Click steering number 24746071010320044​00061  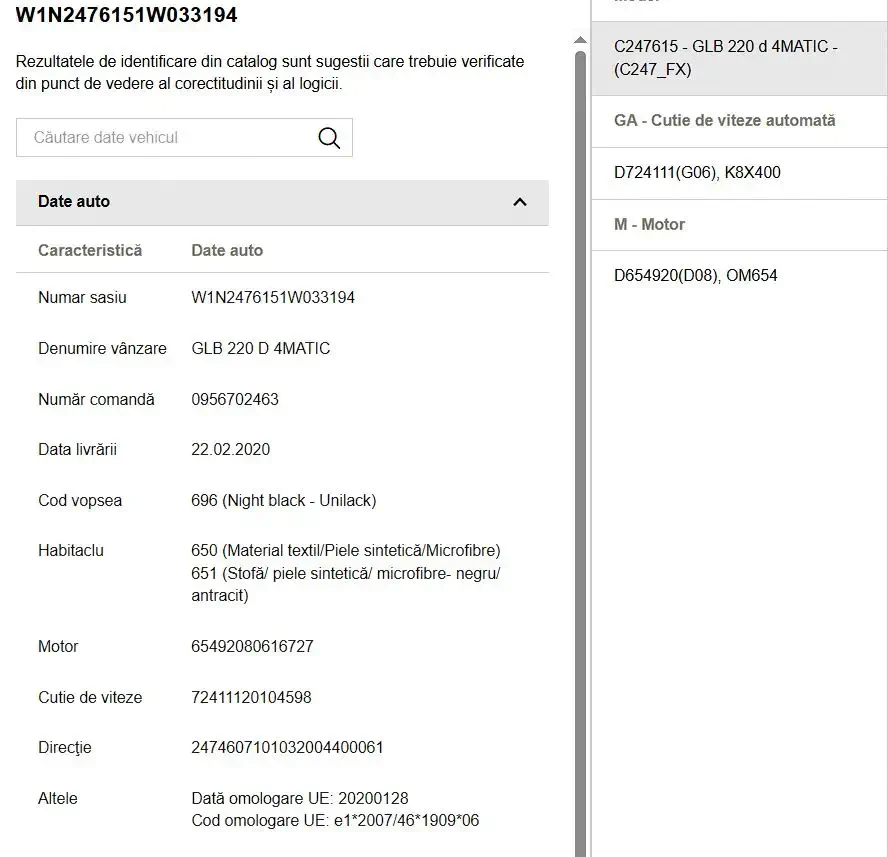tap(287, 748)
